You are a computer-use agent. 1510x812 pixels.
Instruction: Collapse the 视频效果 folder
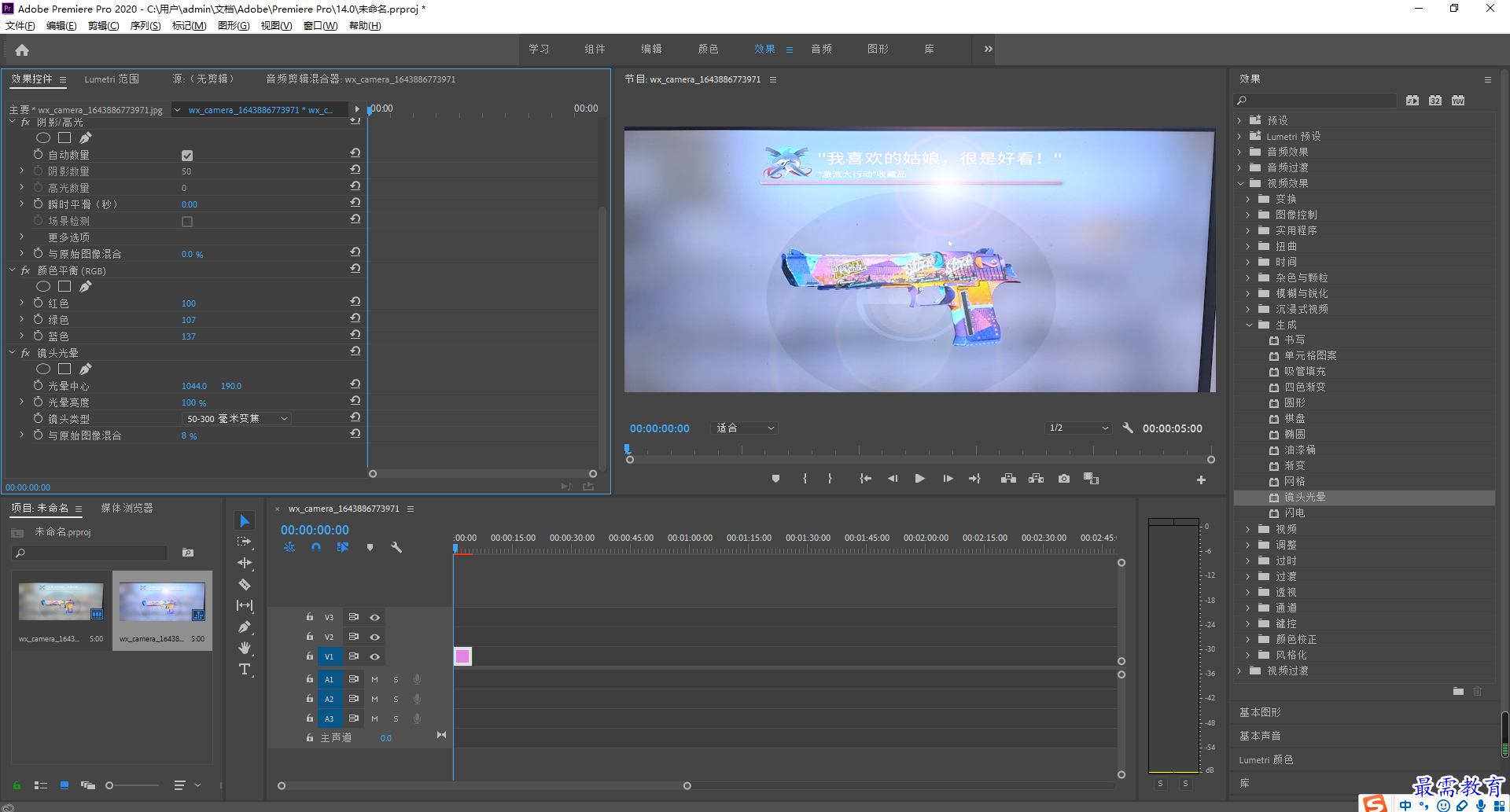(1240, 183)
